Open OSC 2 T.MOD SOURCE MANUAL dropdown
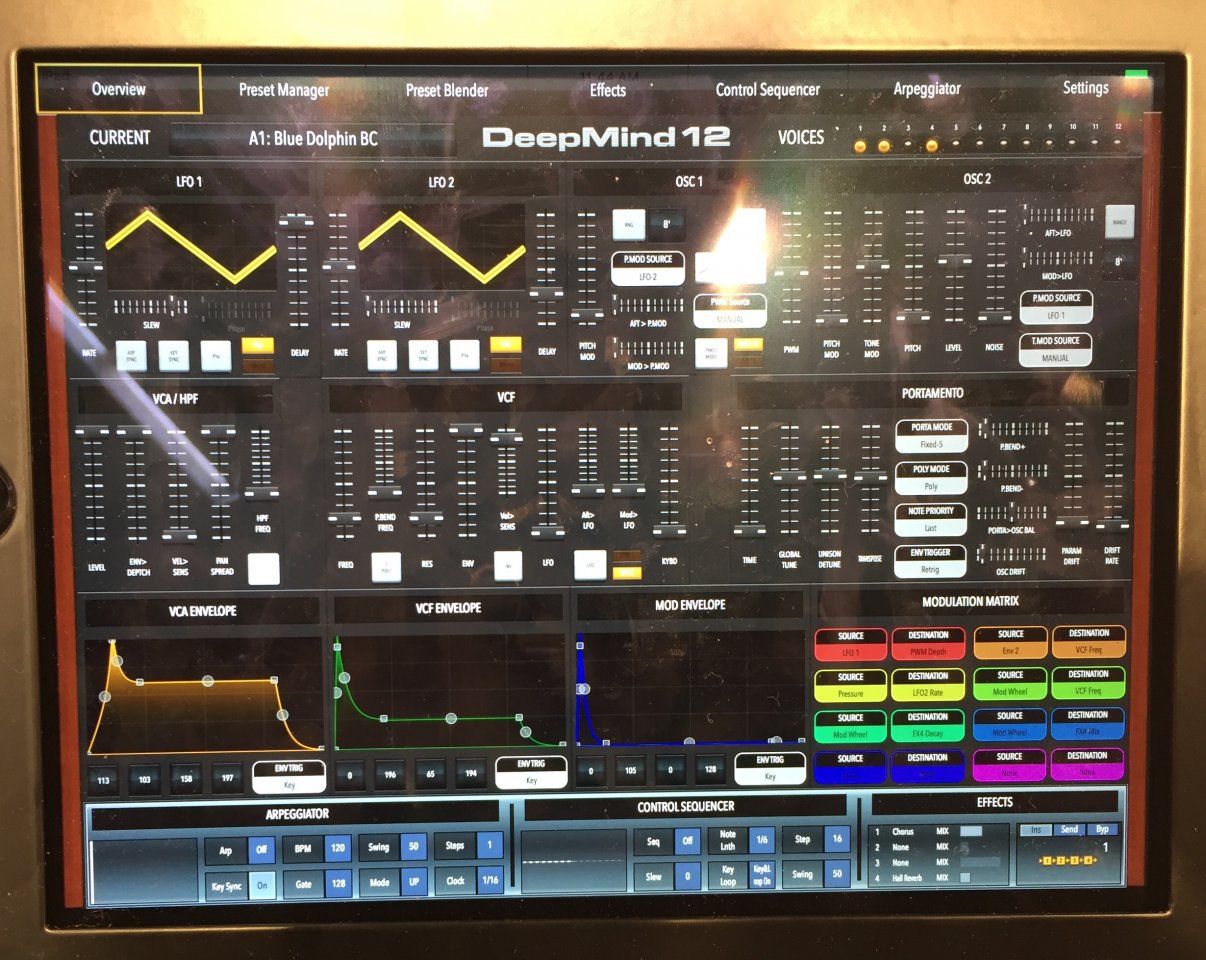This screenshot has height=960, width=1206. point(1056,349)
